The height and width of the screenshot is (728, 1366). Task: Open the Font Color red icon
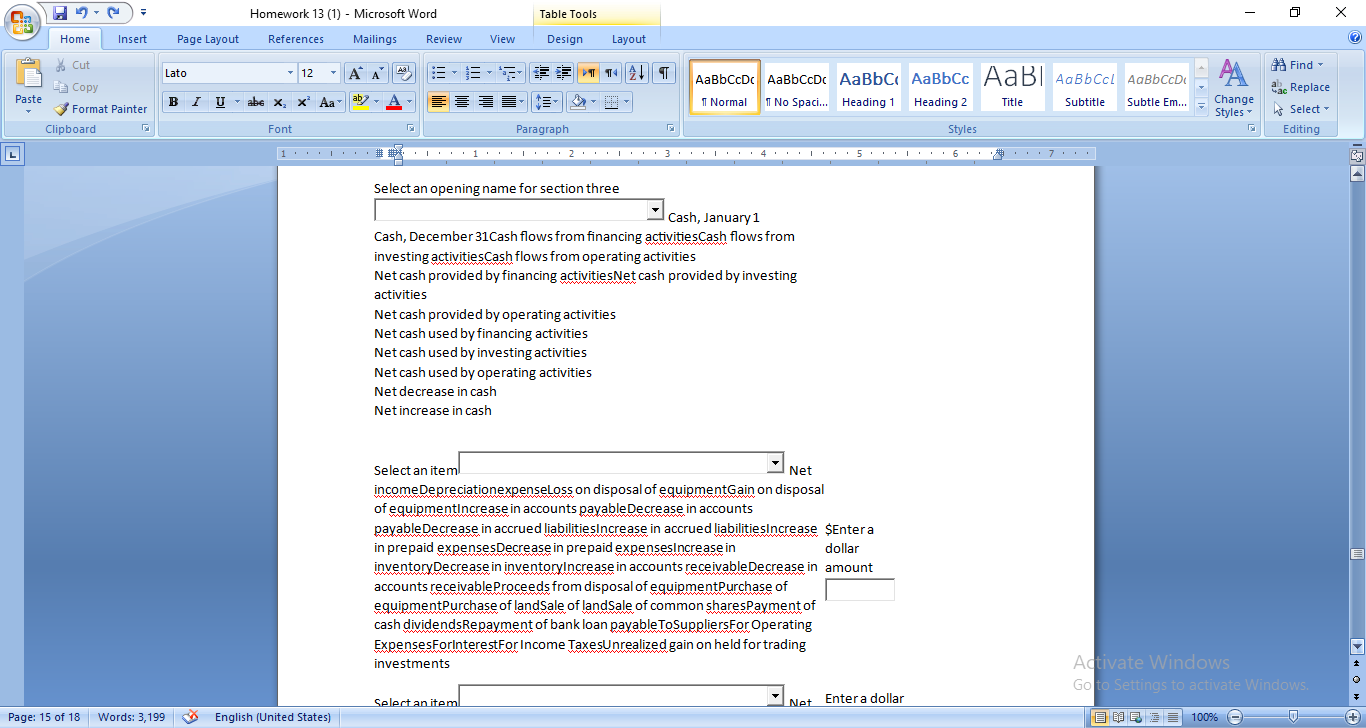pyautogui.click(x=395, y=102)
